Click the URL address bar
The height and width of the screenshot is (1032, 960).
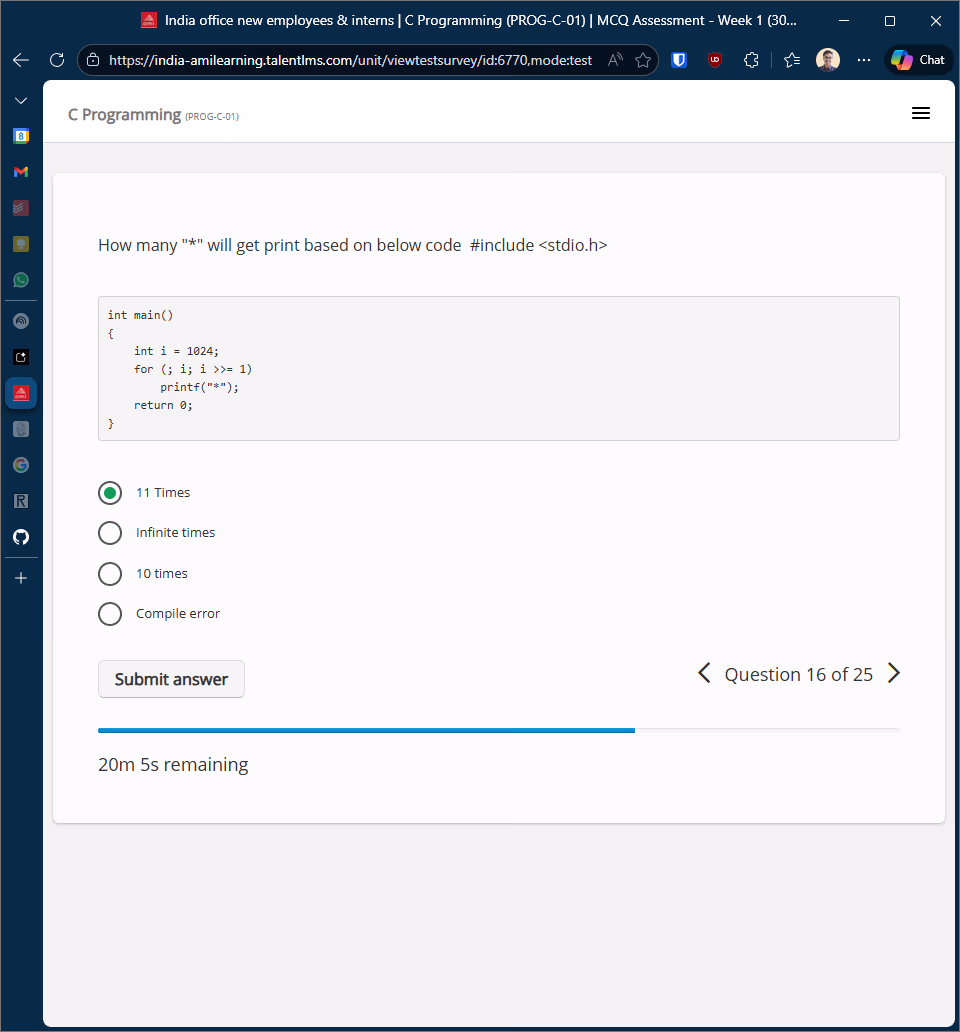tap(350, 60)
